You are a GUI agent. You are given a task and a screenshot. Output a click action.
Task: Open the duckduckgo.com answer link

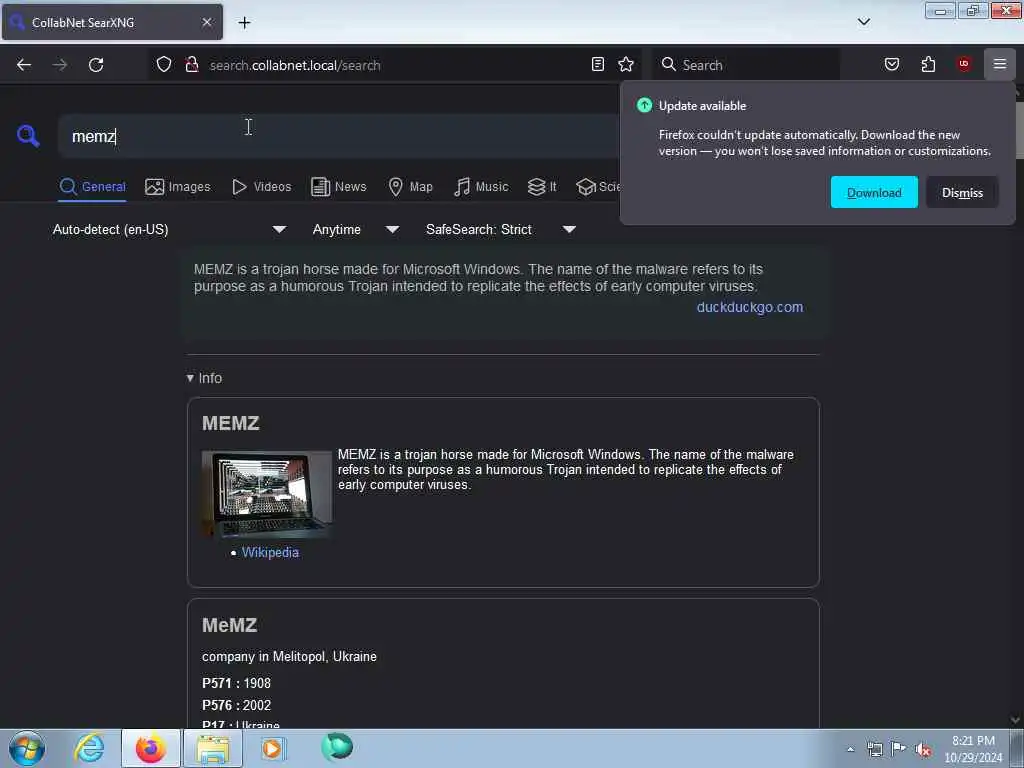click(x=750, y=307)
